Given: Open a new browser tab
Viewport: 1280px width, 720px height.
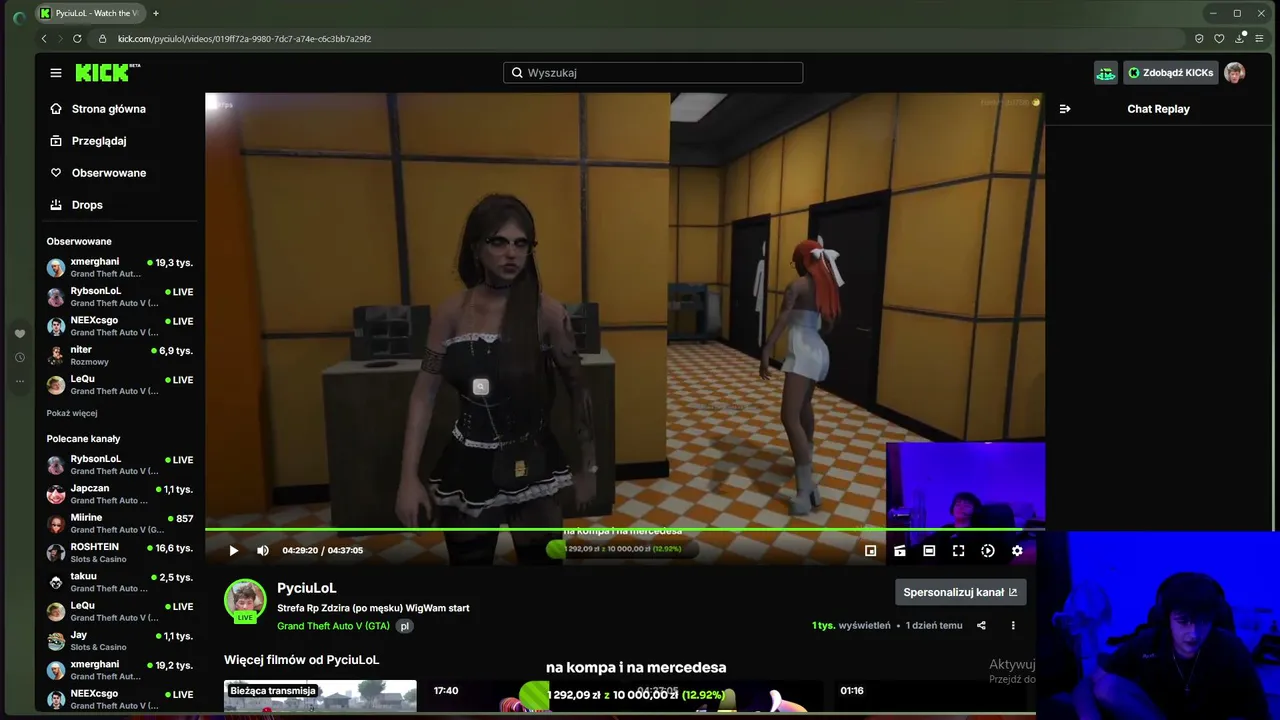Looking at the screenshot, I should 156,13.
